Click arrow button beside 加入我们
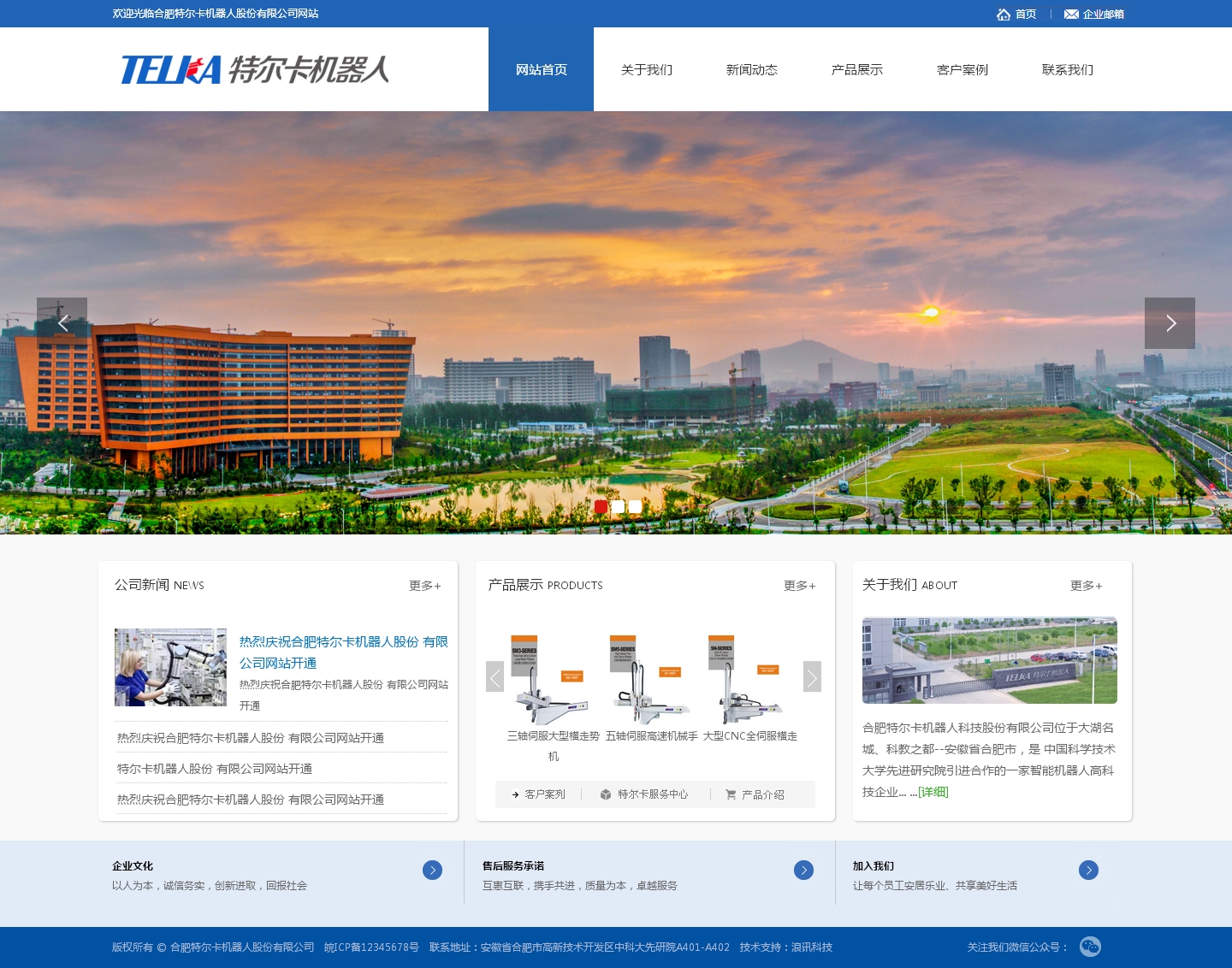1232x968 pixels. click(x=1088, y=870)
